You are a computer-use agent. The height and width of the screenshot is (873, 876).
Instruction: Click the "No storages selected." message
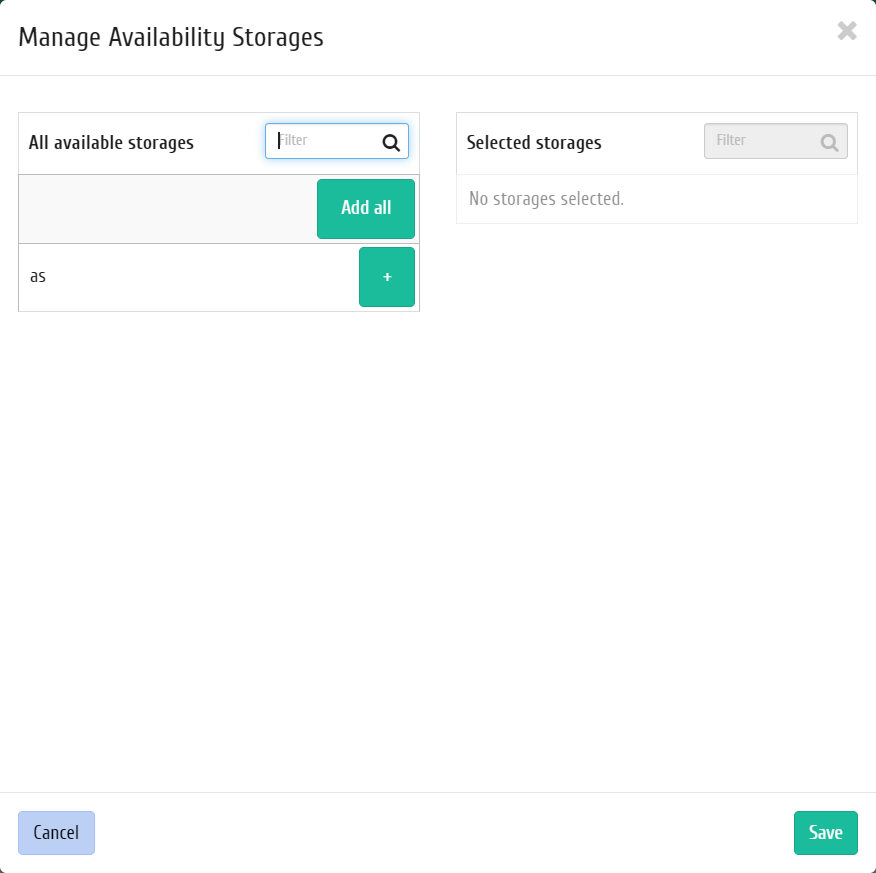coord(546,199)
